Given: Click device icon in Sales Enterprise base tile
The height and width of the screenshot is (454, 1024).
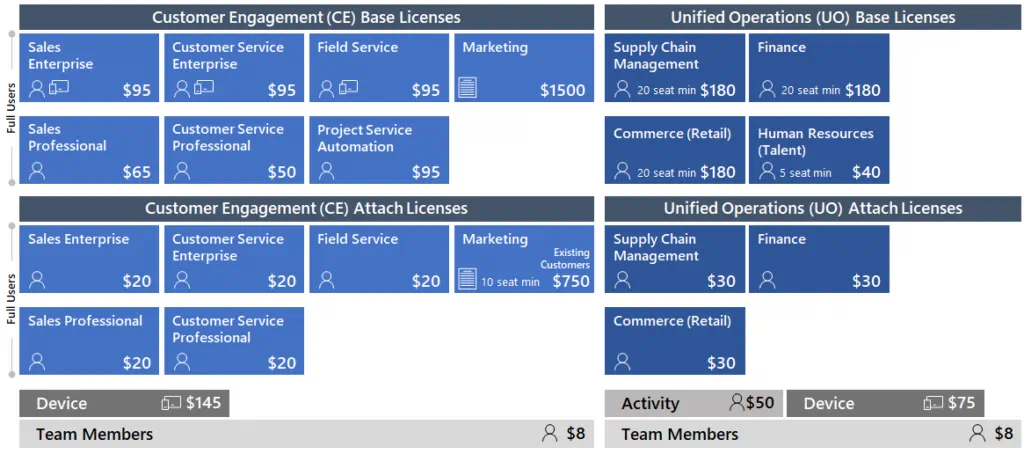Looking at the screenshot, I should 59,87.
